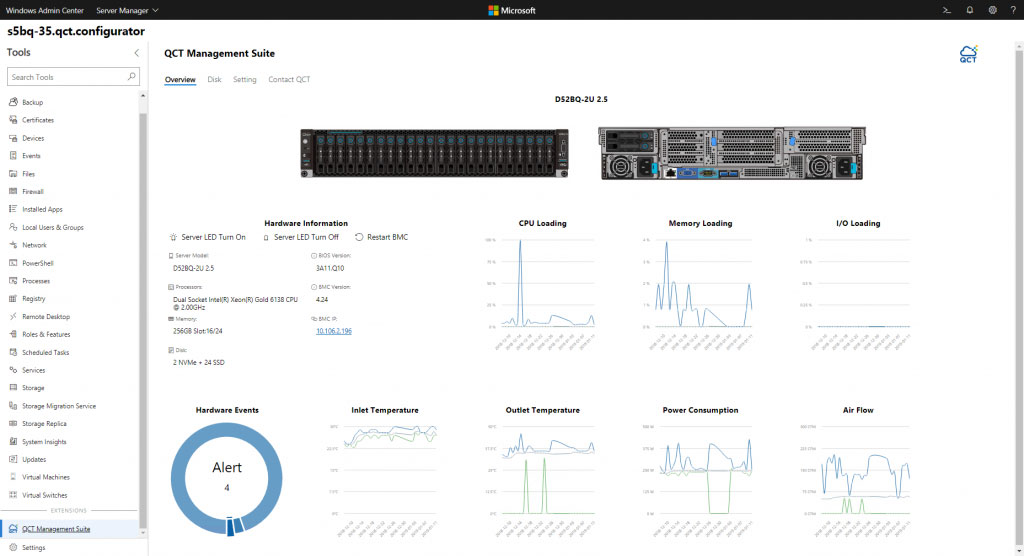Click the Hardware Events Alert donut
The height and width of the screenshot is (556, 1024).
(x=227, y=479)
